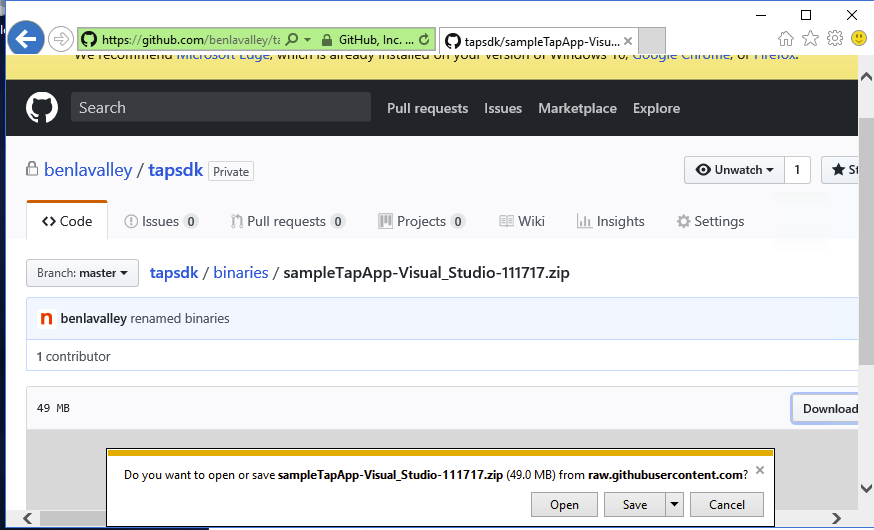Click the benlavalley avatar in commit row
Viewport: 874px width, 530px height.
(x=47, y=319)
